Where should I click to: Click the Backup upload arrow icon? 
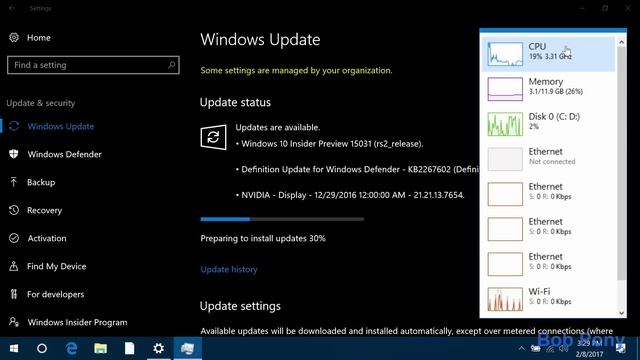[x=13, y=182]
